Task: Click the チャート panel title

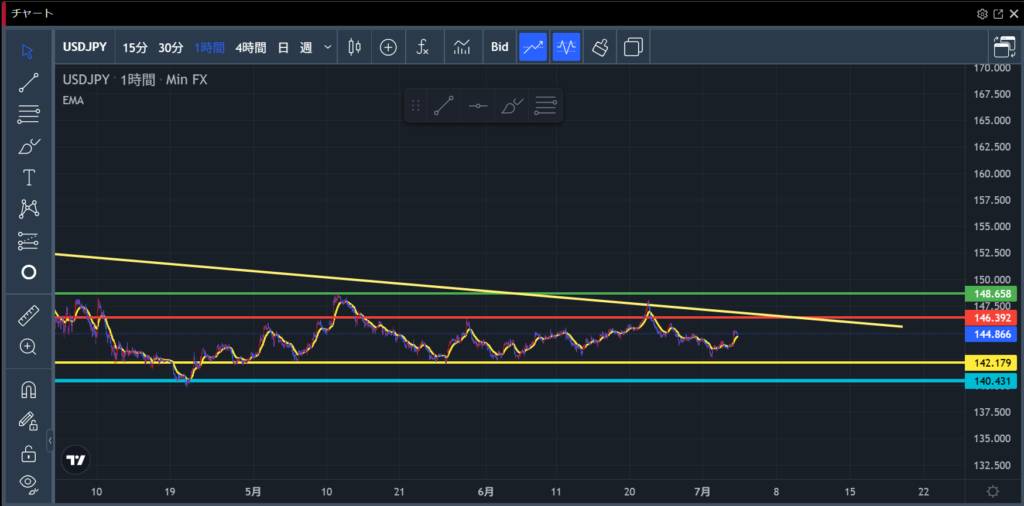Action: [33, 14]
